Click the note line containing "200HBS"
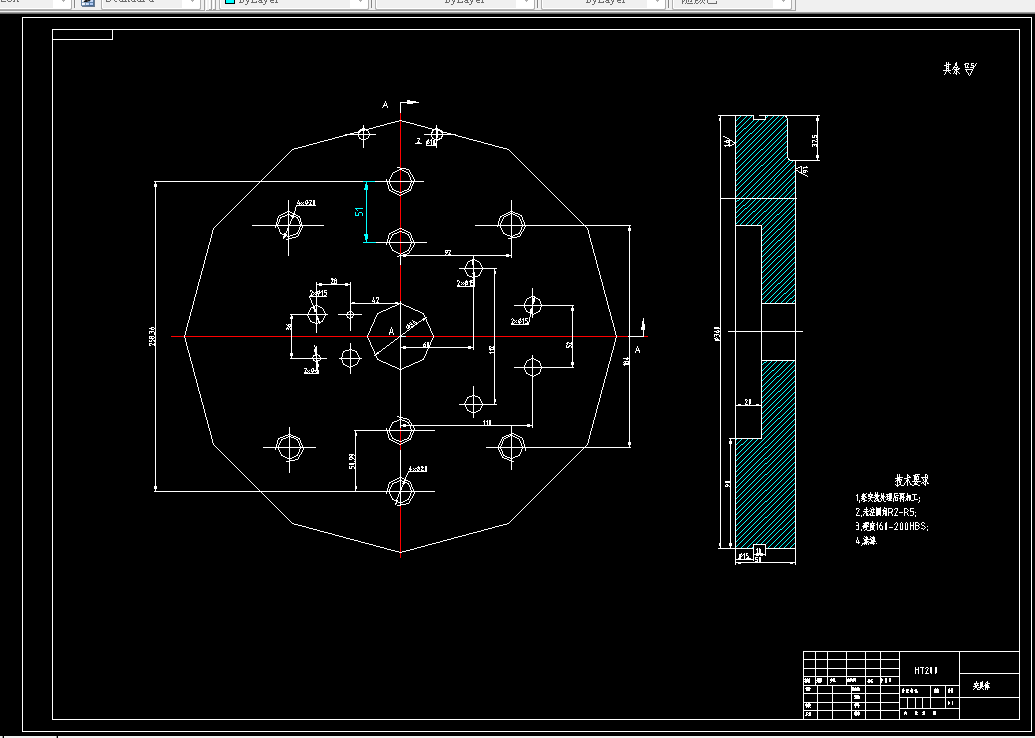The width and height of the screenshot is (1035, 738). pos(892,526)
